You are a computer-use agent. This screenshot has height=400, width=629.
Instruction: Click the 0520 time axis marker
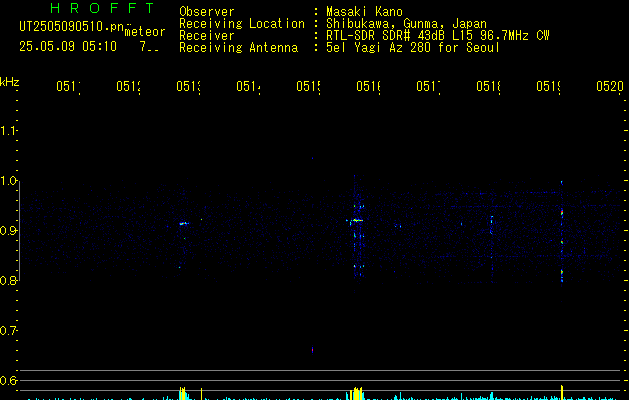tap(610, 86)
